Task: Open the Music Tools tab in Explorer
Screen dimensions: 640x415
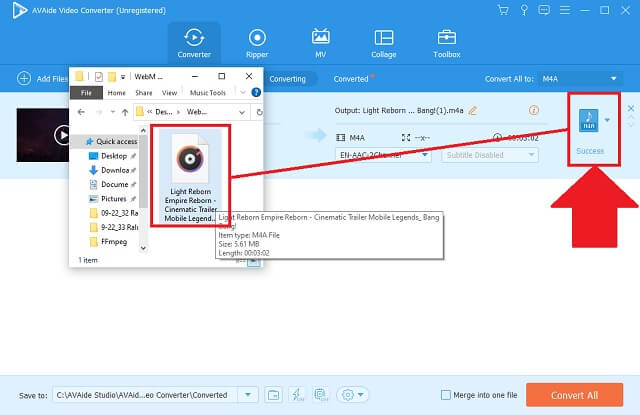Action: click(x=208, y=93)
